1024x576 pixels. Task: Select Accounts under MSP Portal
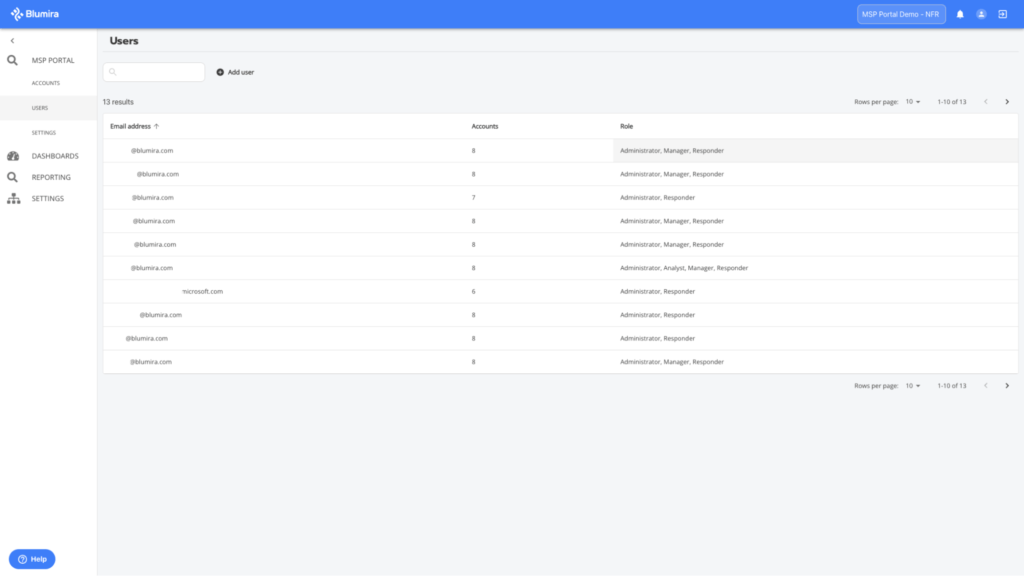pos(45,83)
